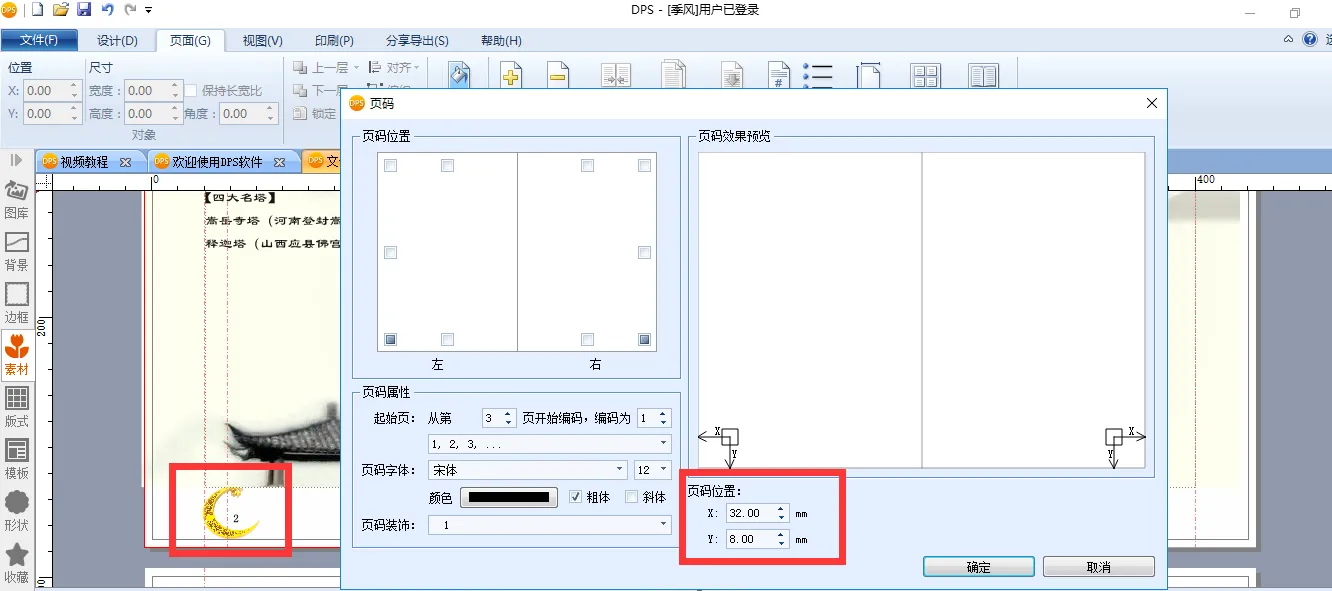This screenshot has height=591, width=1332.
Task: Switch to the 视频教程 document tab
Action: [84, 162]
